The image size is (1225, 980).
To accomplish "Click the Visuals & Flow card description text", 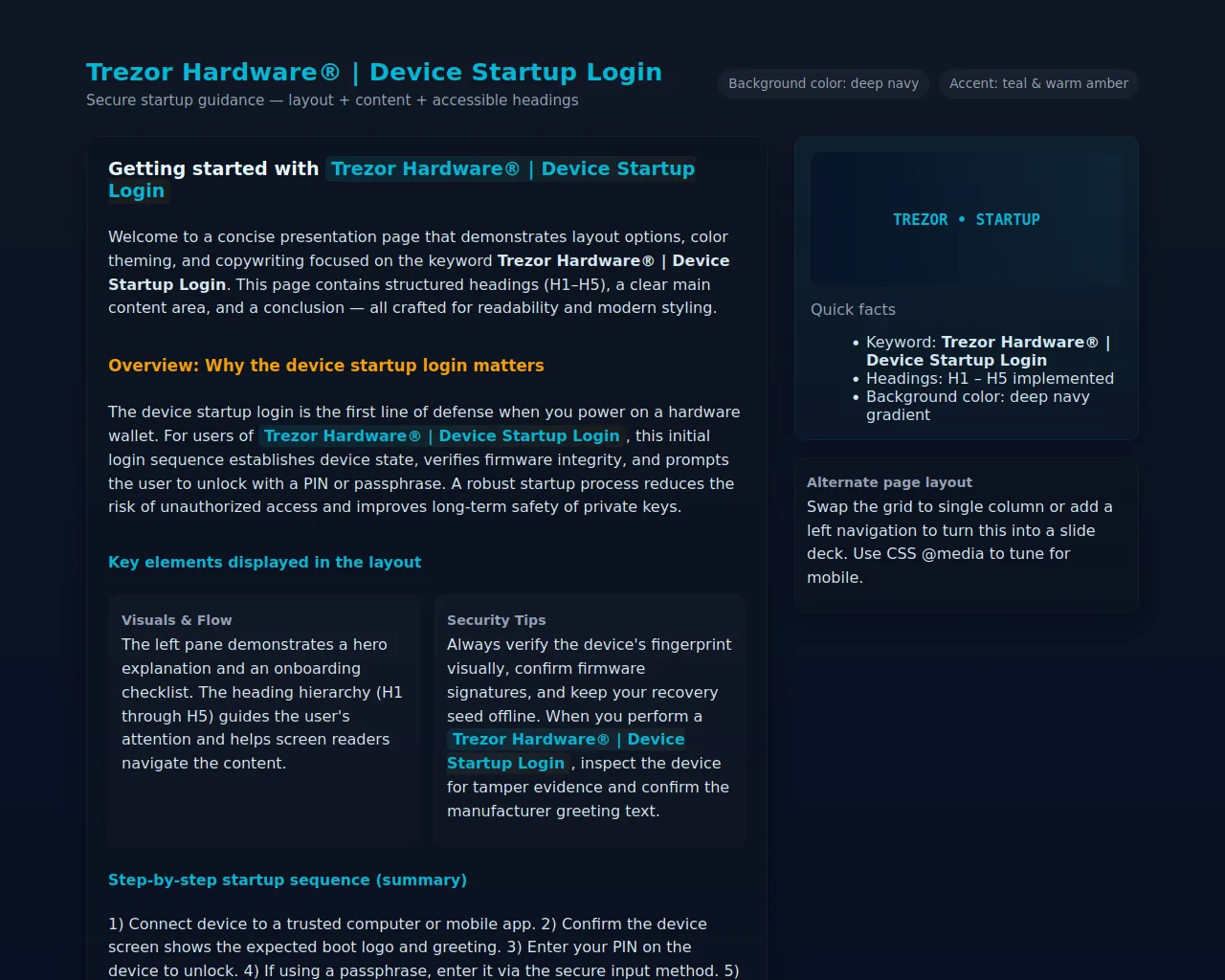I will [263, 704].
